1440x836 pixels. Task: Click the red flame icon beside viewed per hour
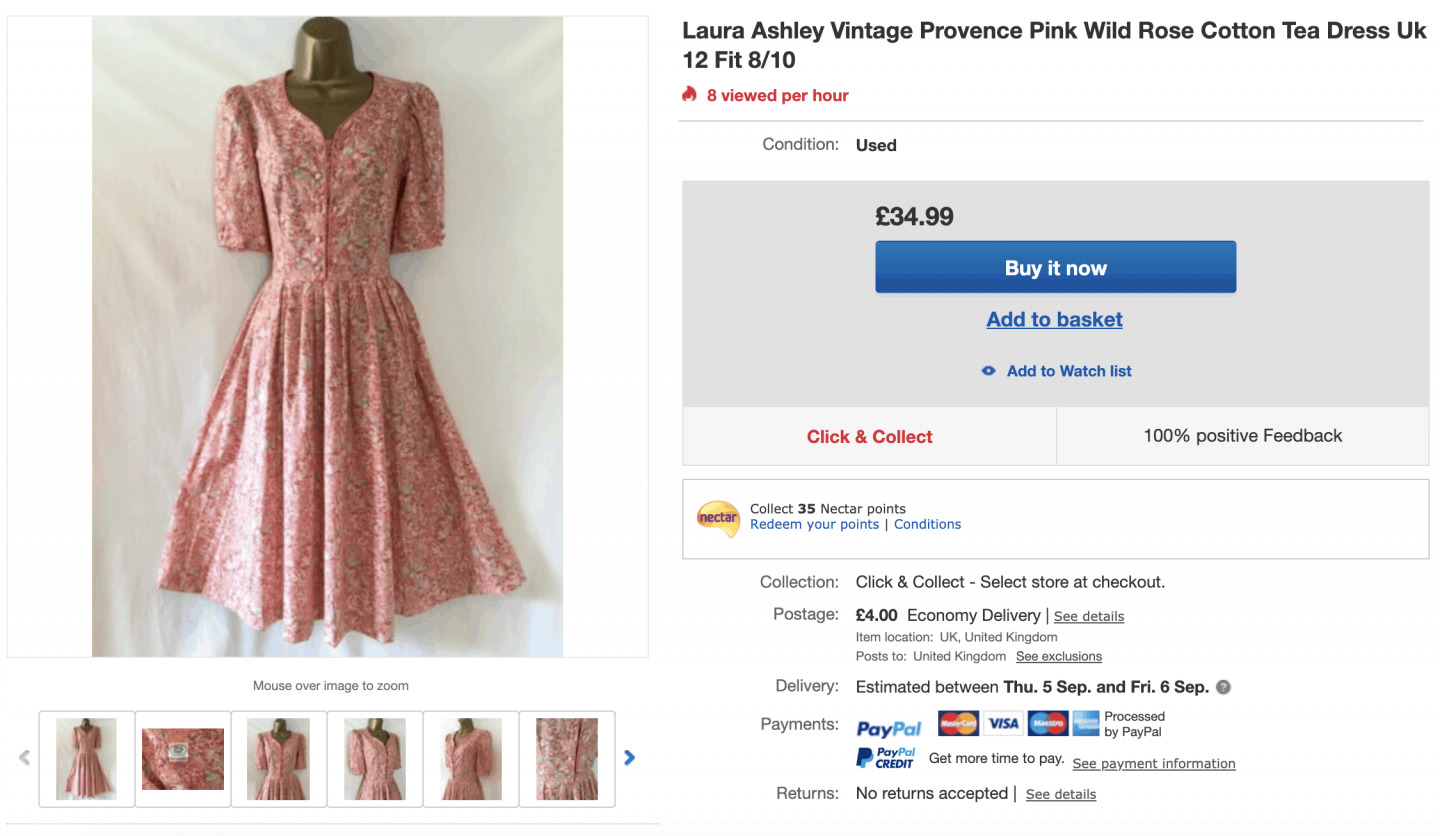pos(689,94)
